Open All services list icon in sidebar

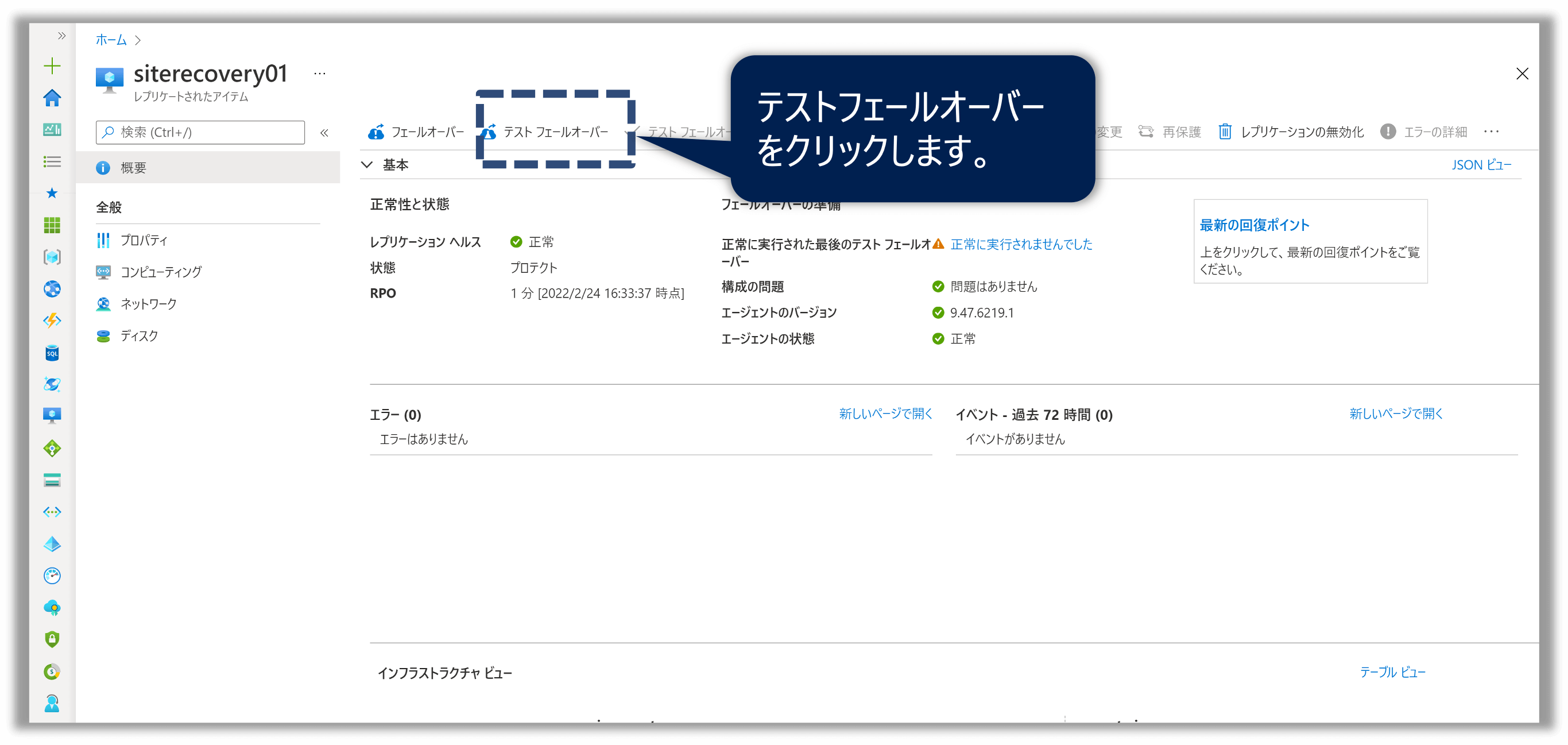tap(52, 161)
